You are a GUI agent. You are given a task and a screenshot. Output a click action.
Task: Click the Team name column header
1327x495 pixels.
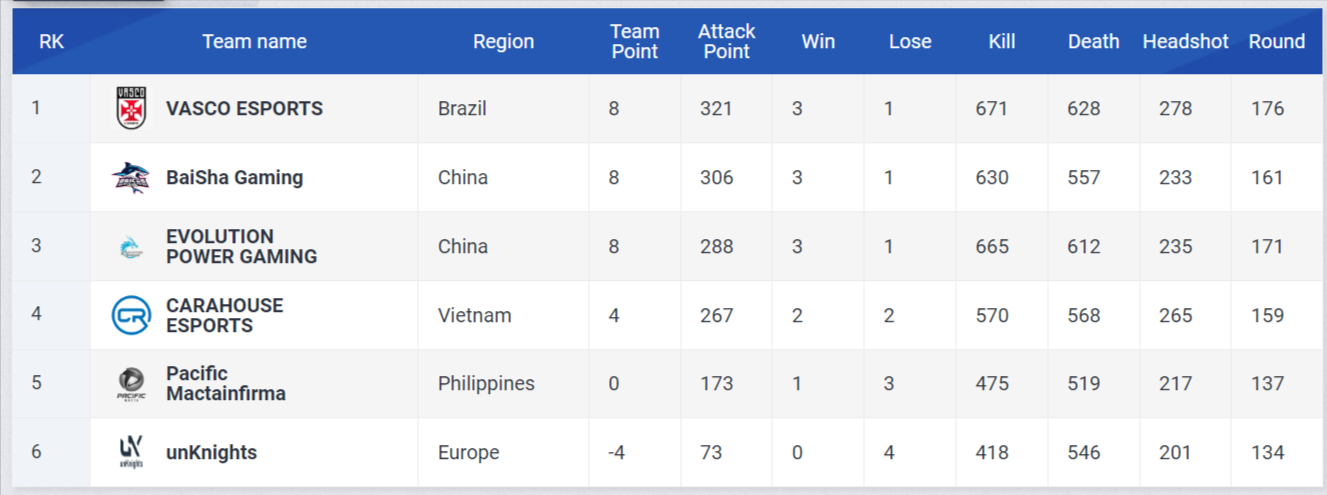(x=254, y=42)
